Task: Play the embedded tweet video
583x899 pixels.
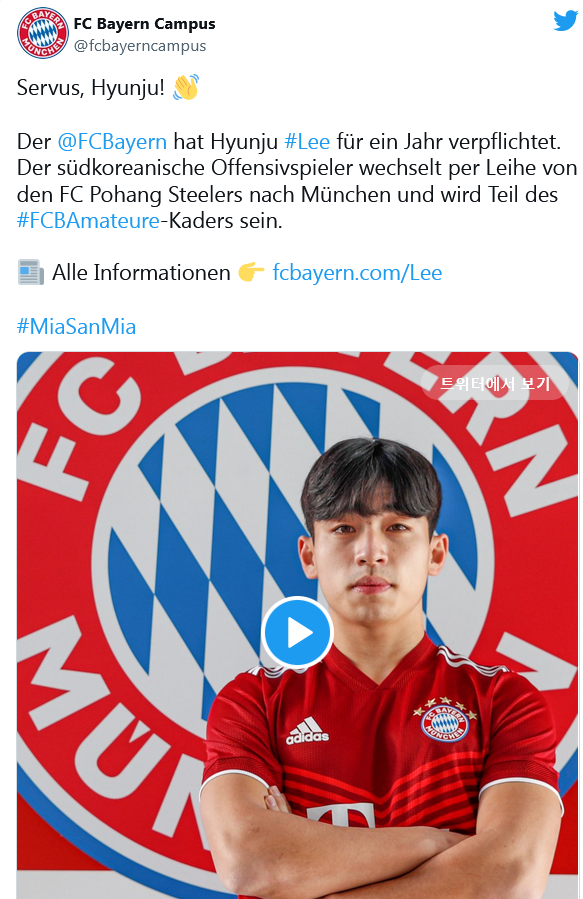Action: (x=297, y=632)
